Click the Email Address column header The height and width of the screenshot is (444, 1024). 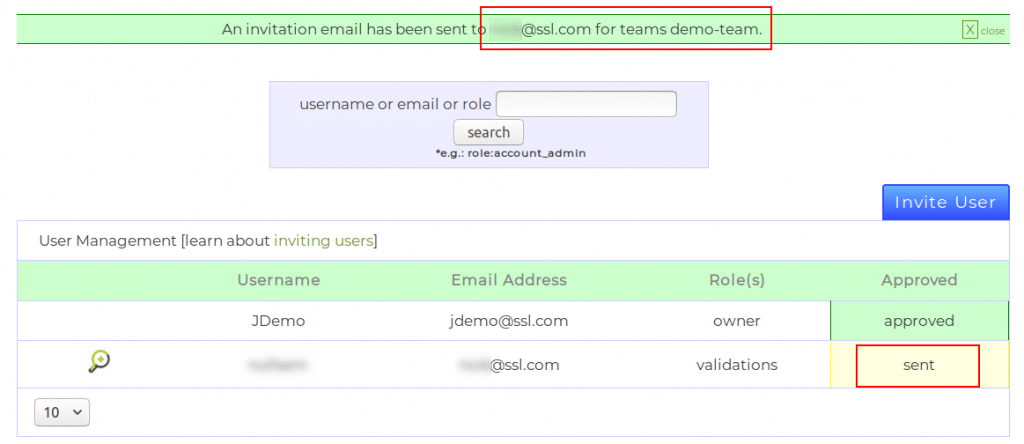click(x=508, y=281)
